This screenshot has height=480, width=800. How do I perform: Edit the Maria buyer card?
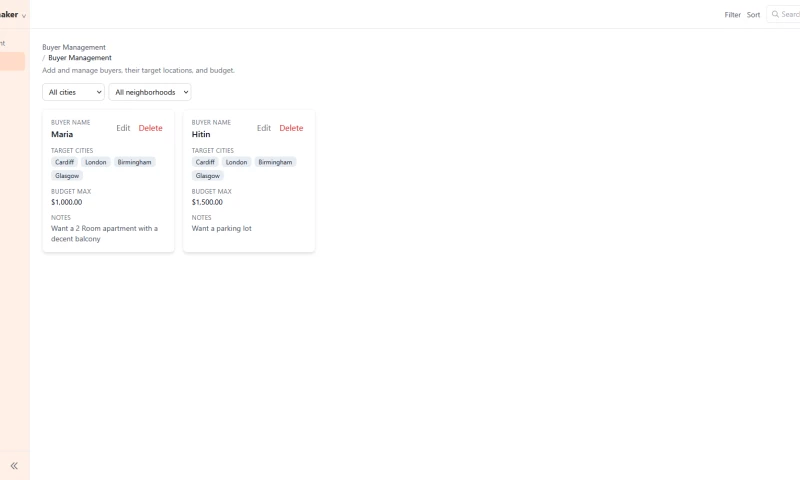click(x=123, y=128)
